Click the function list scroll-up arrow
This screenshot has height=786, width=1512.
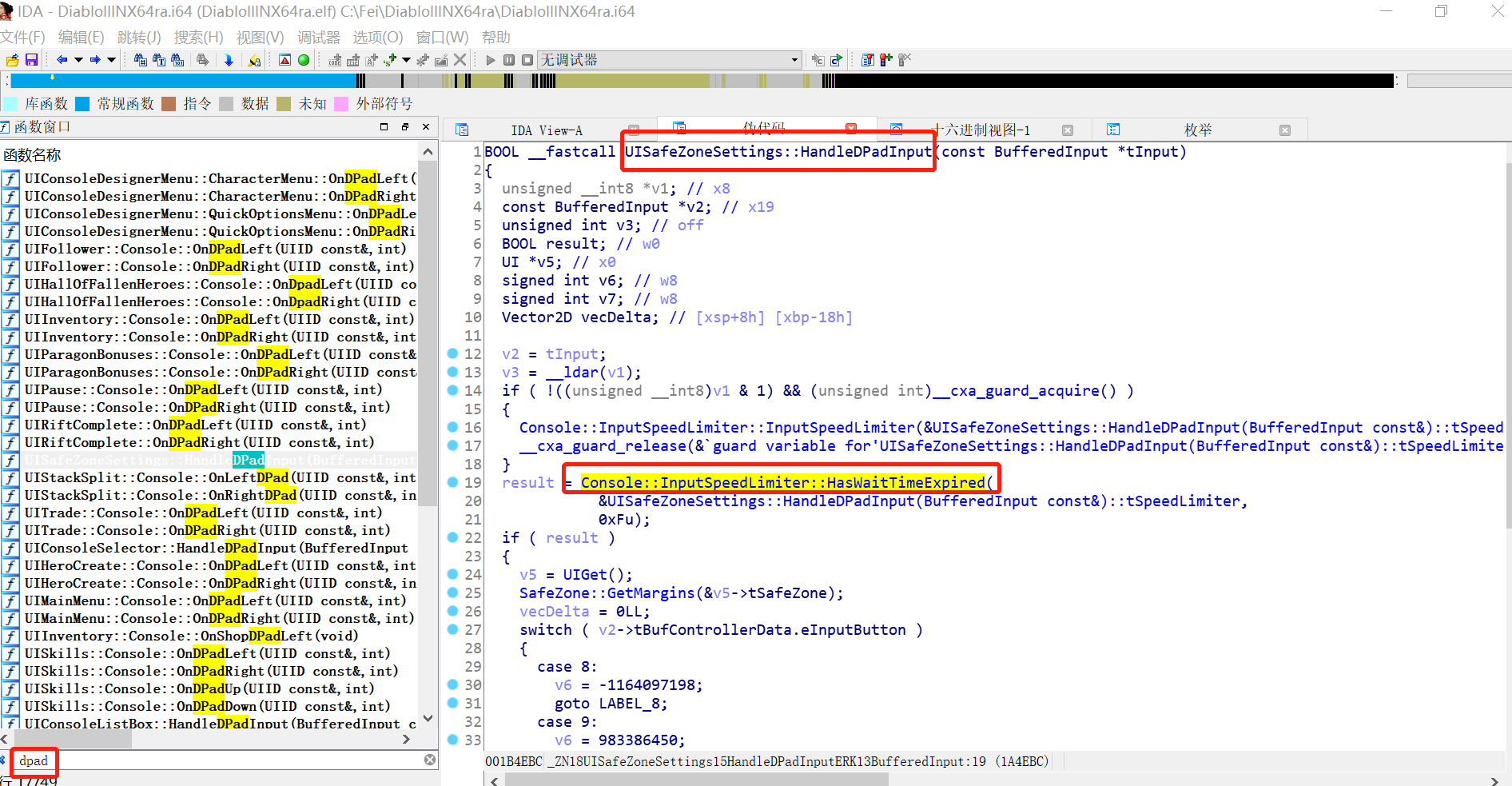428,152
